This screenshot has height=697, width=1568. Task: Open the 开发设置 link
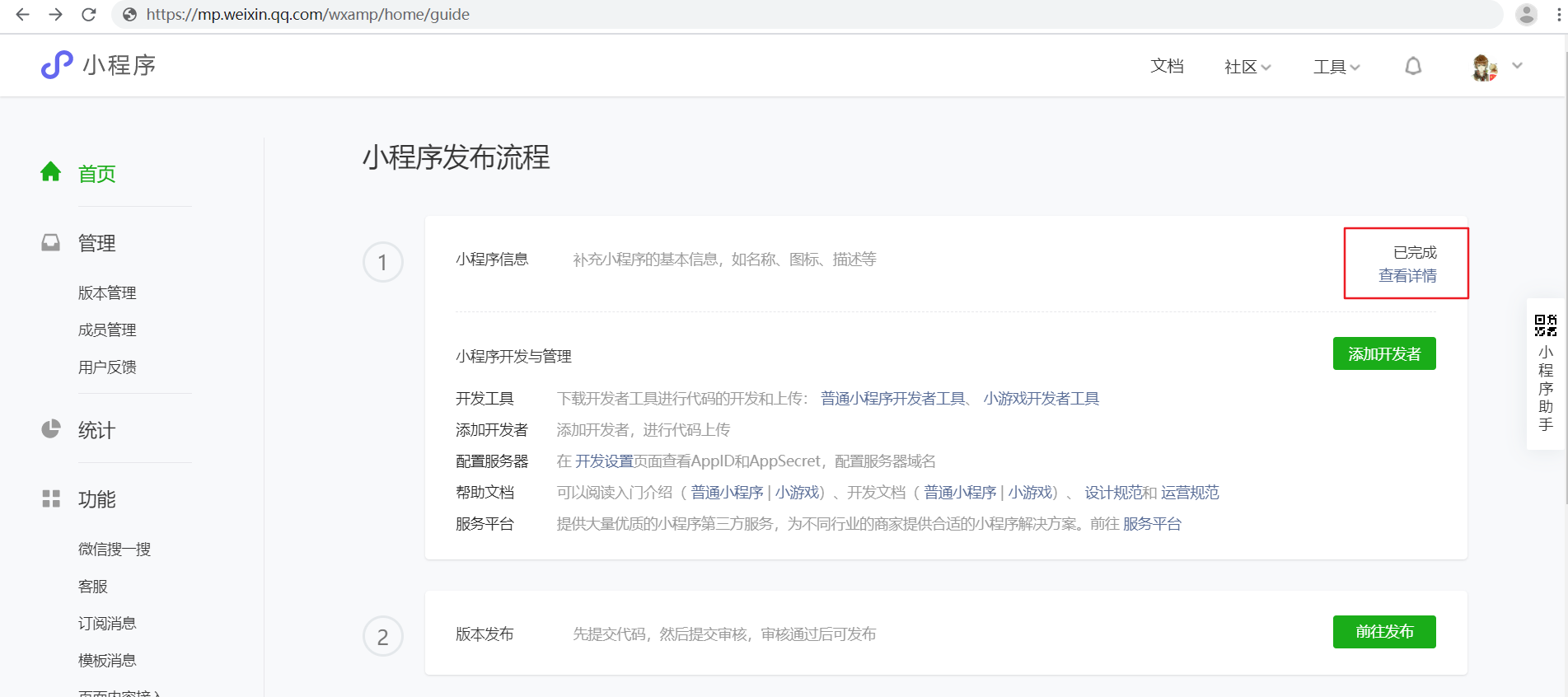pyautogui.click(x=604, y=461)
